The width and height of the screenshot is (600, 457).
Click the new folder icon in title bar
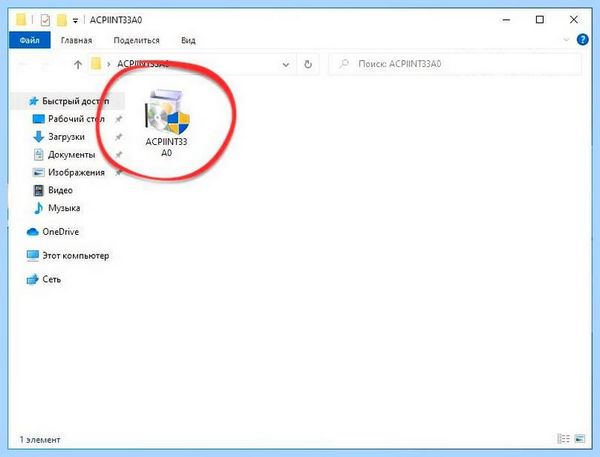click(62, 20)
